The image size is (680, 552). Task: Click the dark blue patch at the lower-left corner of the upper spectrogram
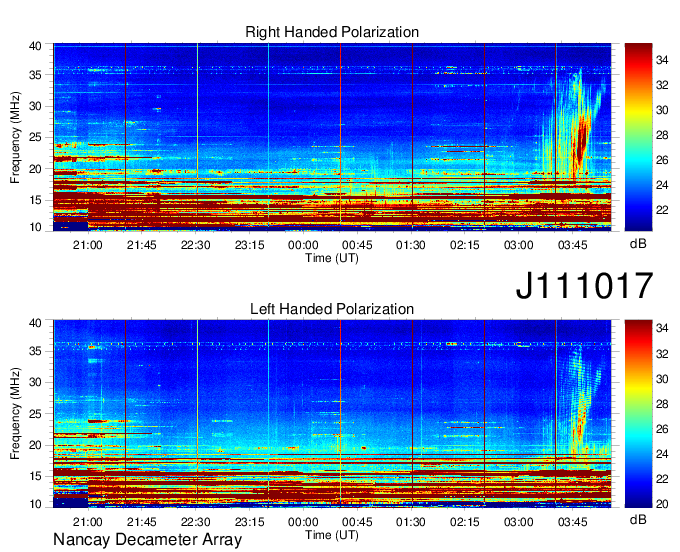(x=70, y=226)
